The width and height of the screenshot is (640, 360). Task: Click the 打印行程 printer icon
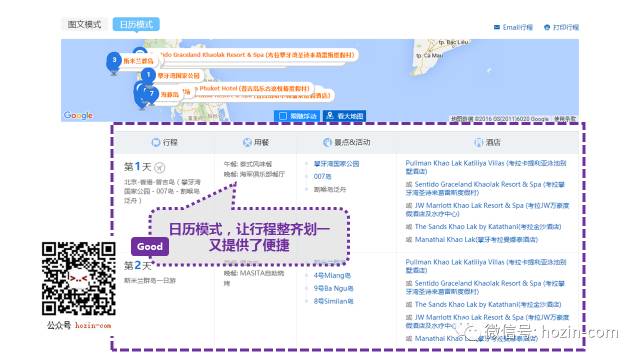click(547, 27)
